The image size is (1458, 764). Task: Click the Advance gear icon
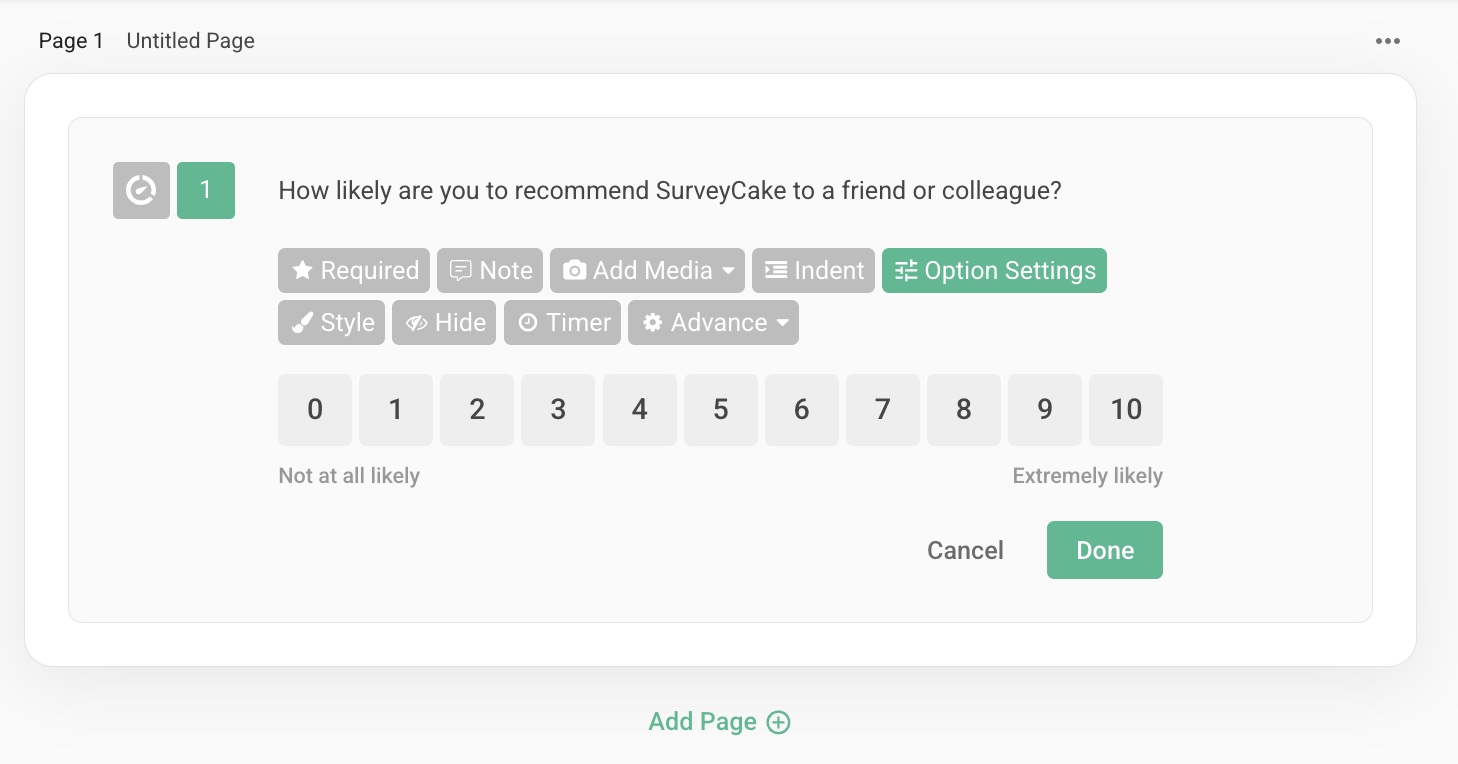click(652, 322)
